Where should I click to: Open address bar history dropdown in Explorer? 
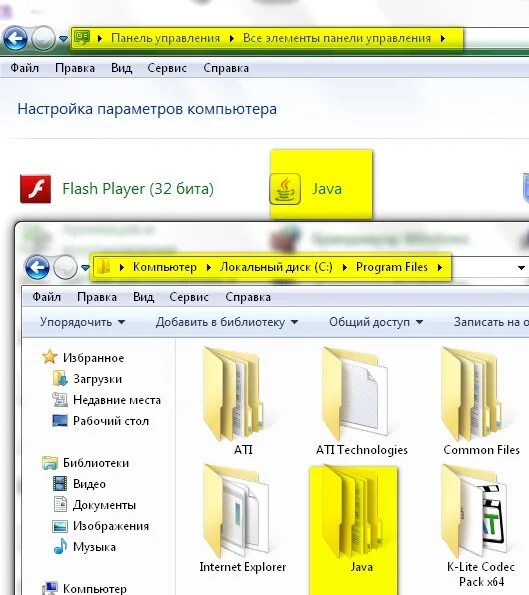pos(521,268)
